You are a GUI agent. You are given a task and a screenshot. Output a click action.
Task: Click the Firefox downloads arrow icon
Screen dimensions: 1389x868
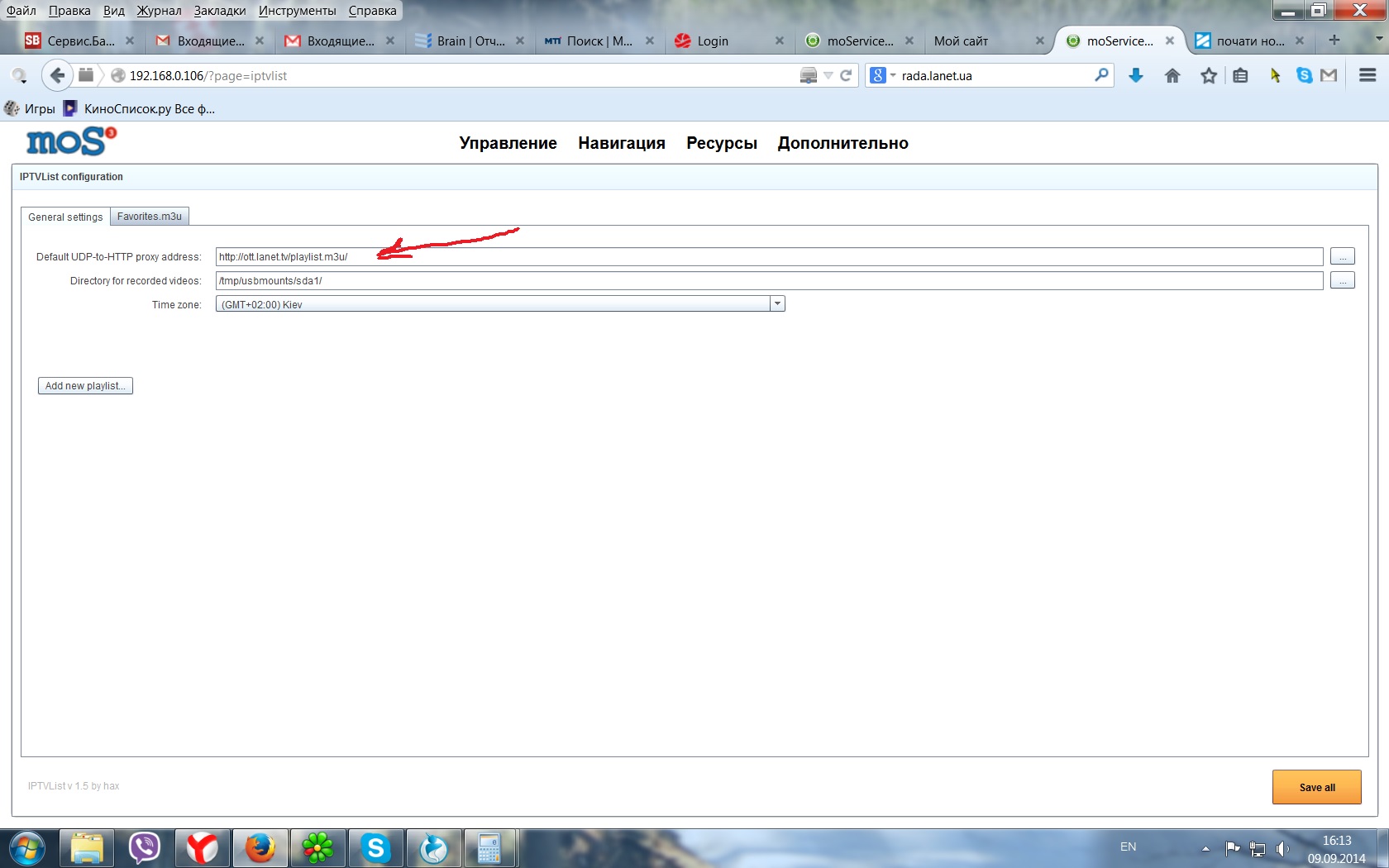coord(1136,76)
